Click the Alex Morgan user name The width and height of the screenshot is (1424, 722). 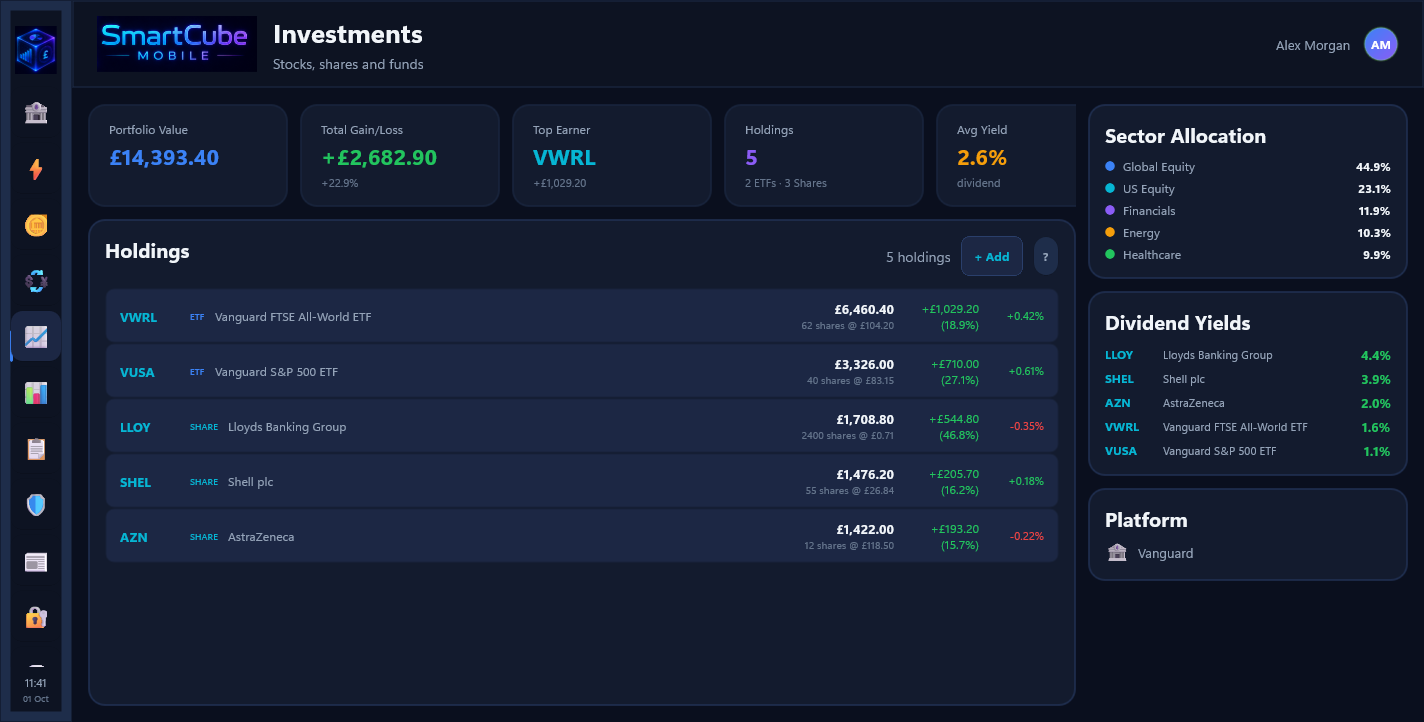tap(1313, 45)
